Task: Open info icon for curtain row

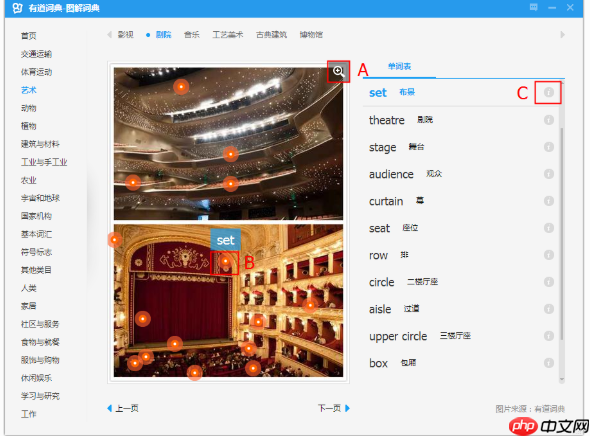Action: 549,201
